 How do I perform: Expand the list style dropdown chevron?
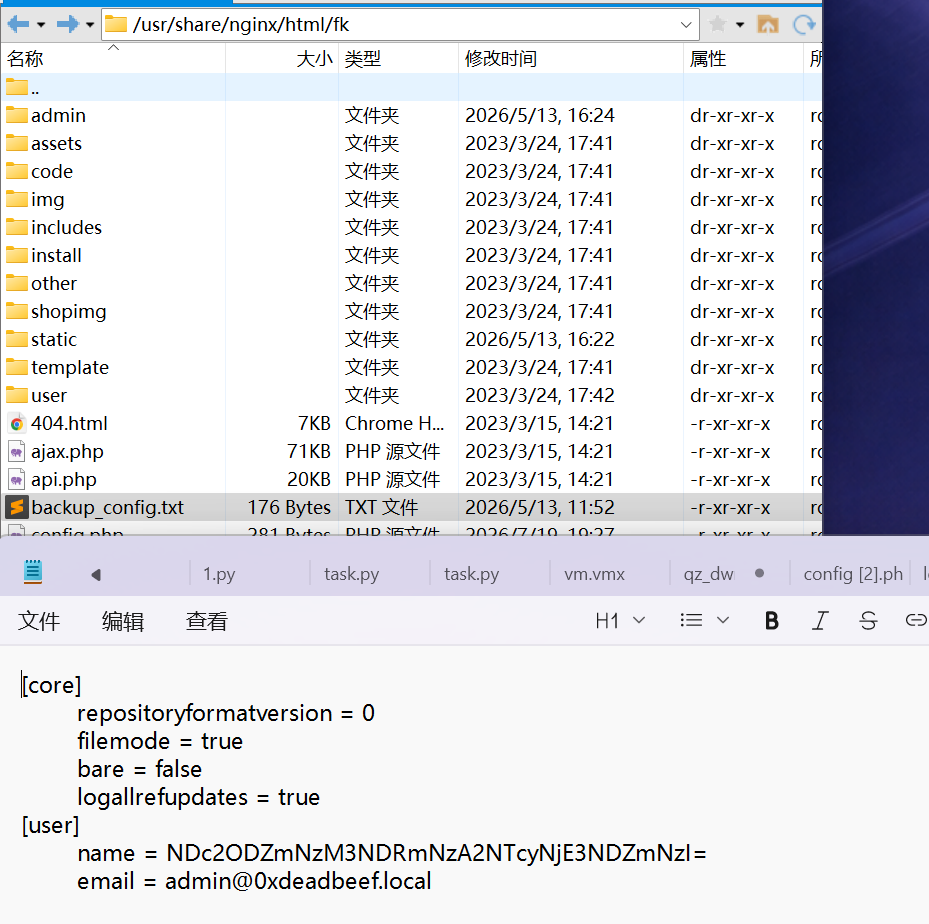(x=723, y=621)
